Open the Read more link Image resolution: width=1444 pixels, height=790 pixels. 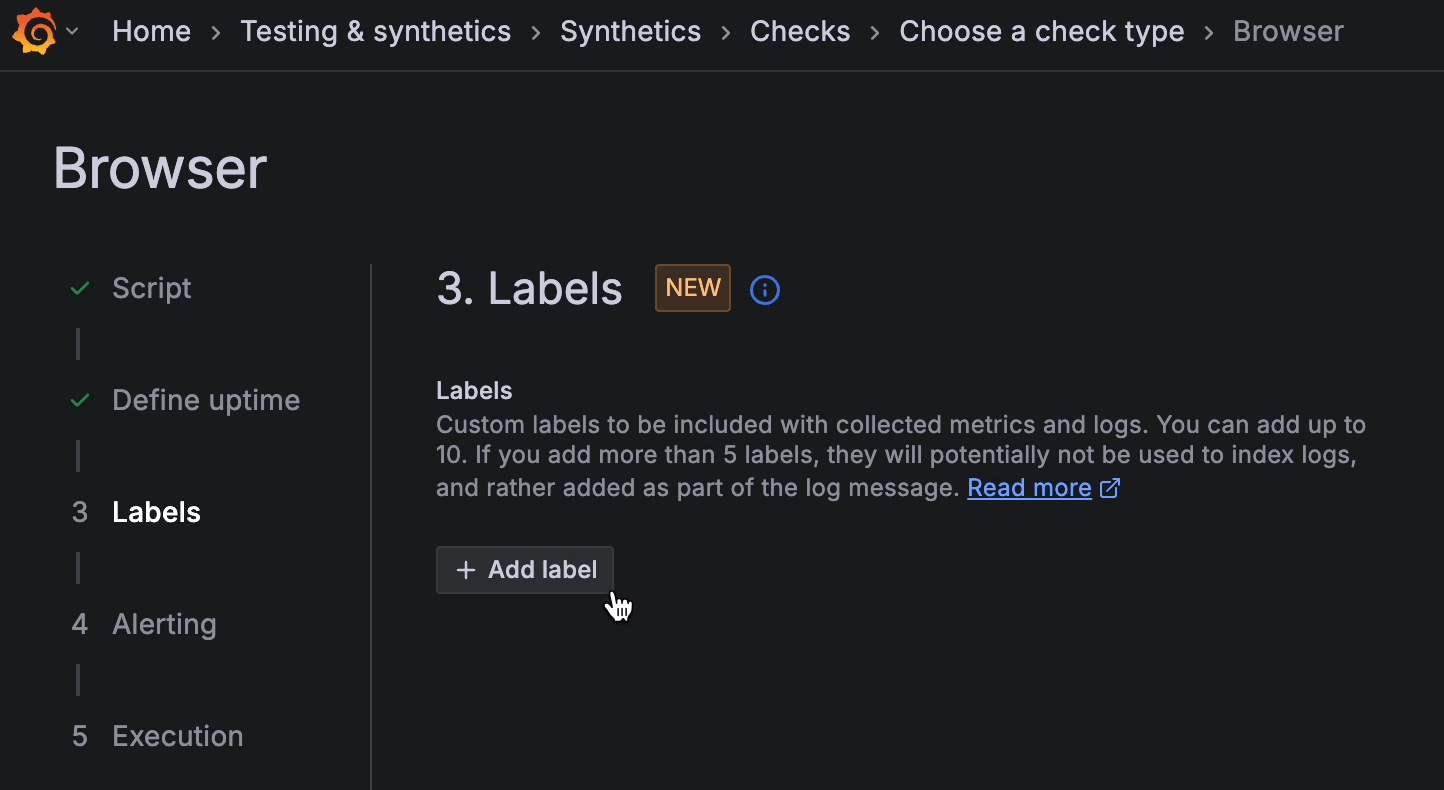click(x=1029, y=488)
